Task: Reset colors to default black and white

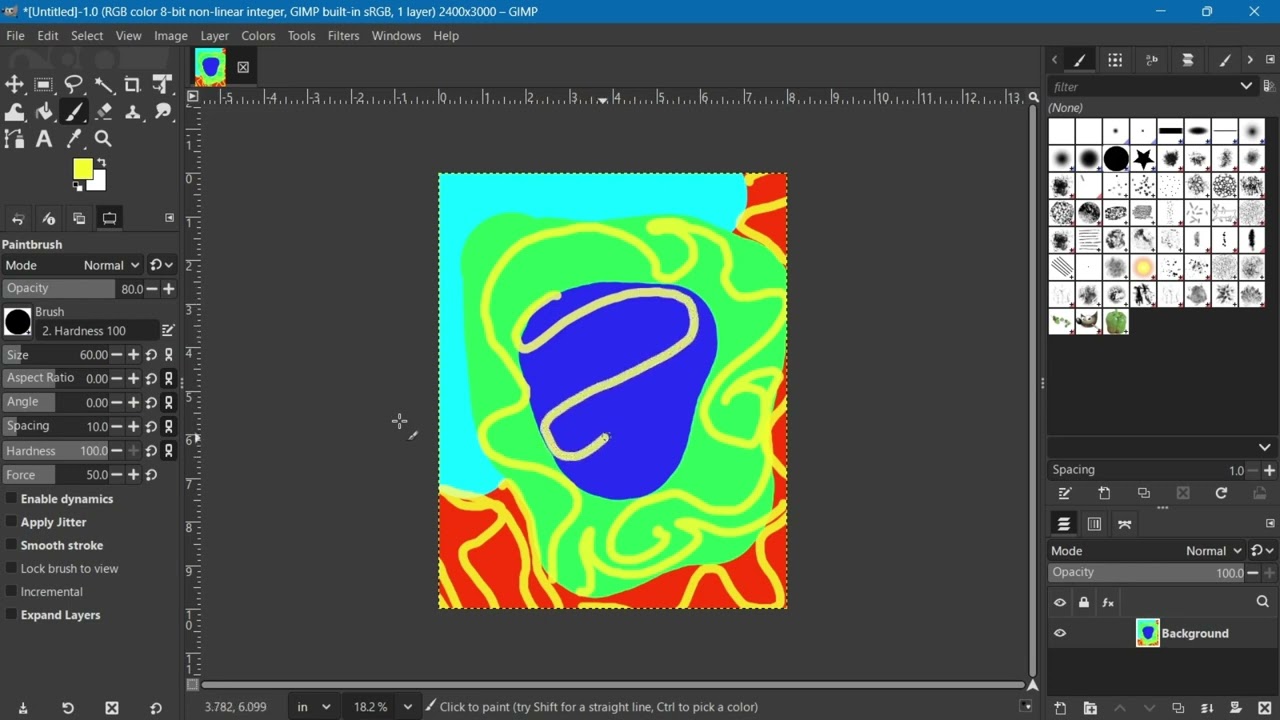Action: click(78, 186)
